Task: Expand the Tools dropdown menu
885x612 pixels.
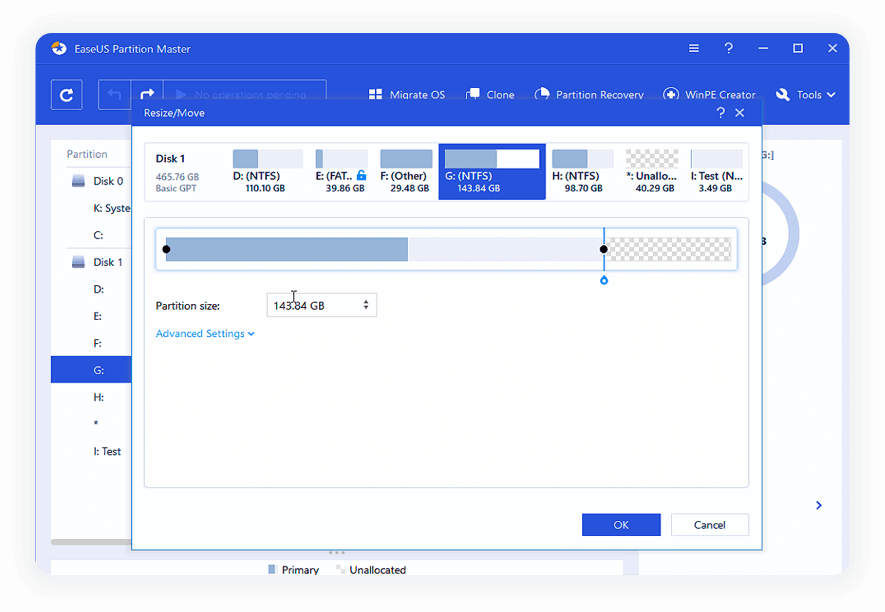Action: pos(805,95)
